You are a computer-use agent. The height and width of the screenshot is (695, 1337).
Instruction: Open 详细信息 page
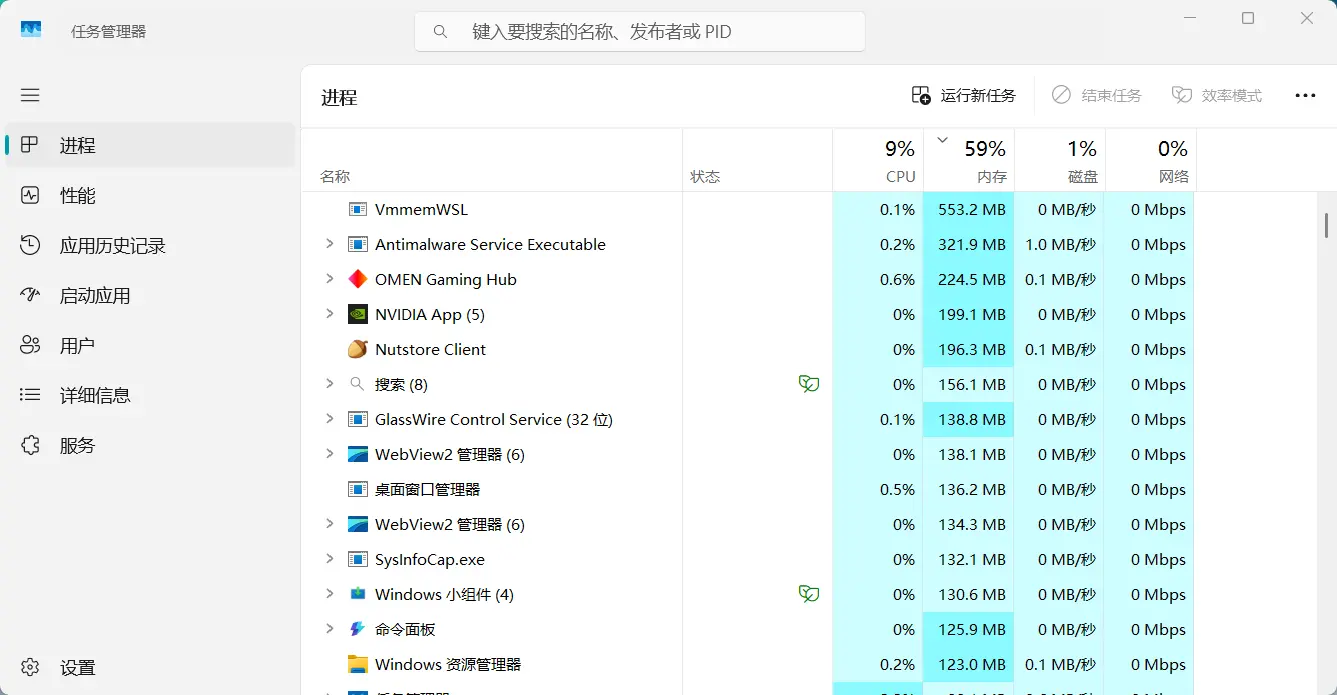pyautogui.click(x=150, y=395)
